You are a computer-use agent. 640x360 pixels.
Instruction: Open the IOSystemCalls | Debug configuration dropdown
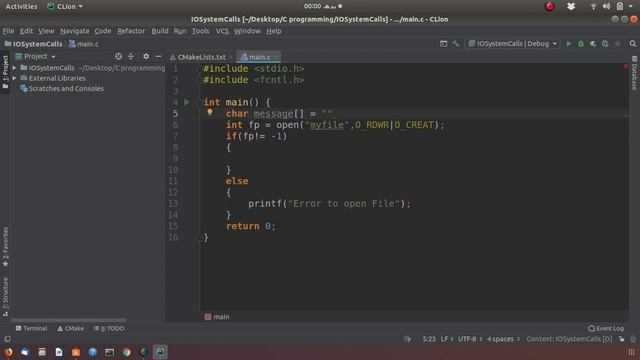513,44
